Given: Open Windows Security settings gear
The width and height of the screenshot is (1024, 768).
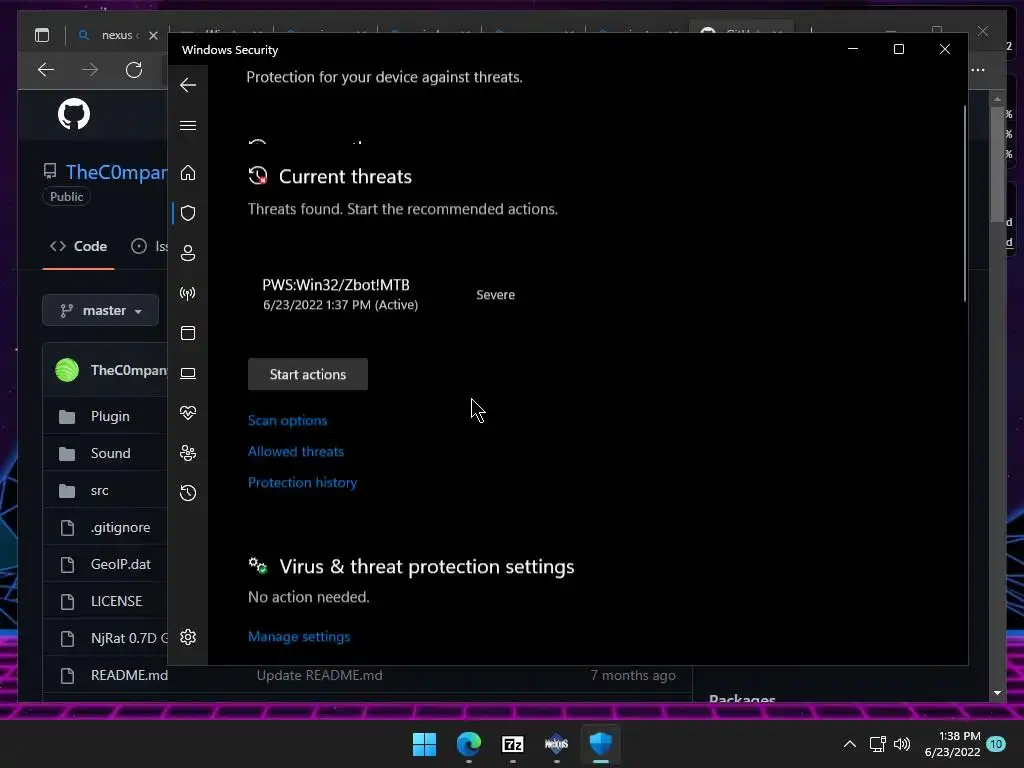Looking at the screenshot, I should click(188, 637).
